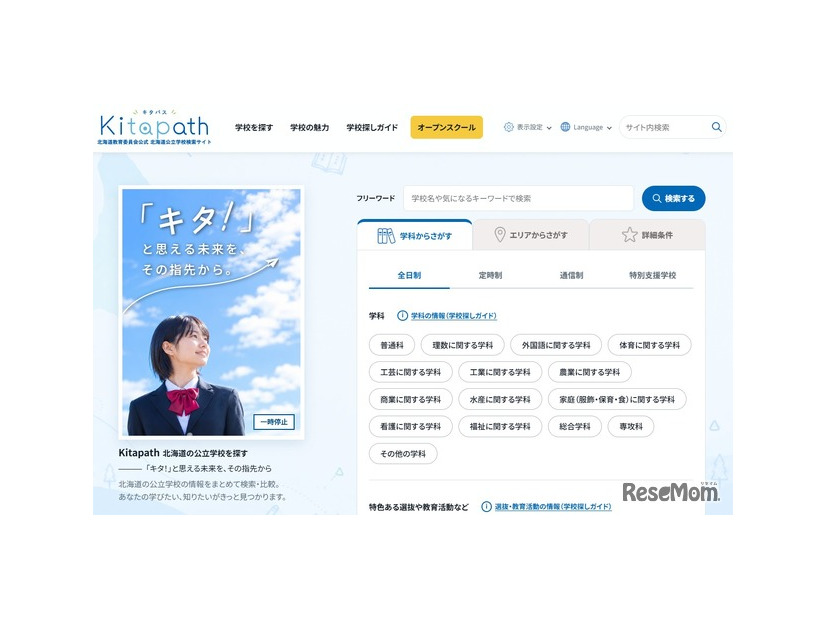
Task: Open 学校の魅力 menu
Action: point(309,127)
